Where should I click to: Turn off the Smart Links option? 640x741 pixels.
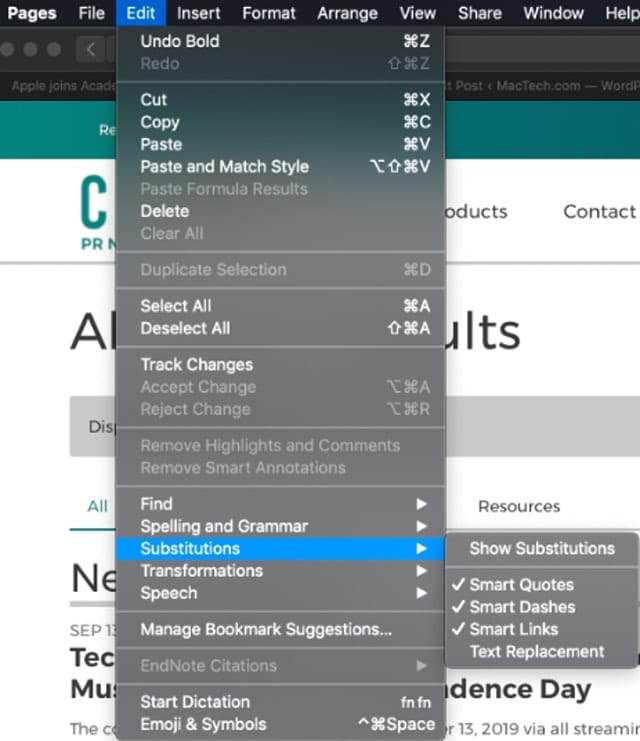[x=513, y=629]
